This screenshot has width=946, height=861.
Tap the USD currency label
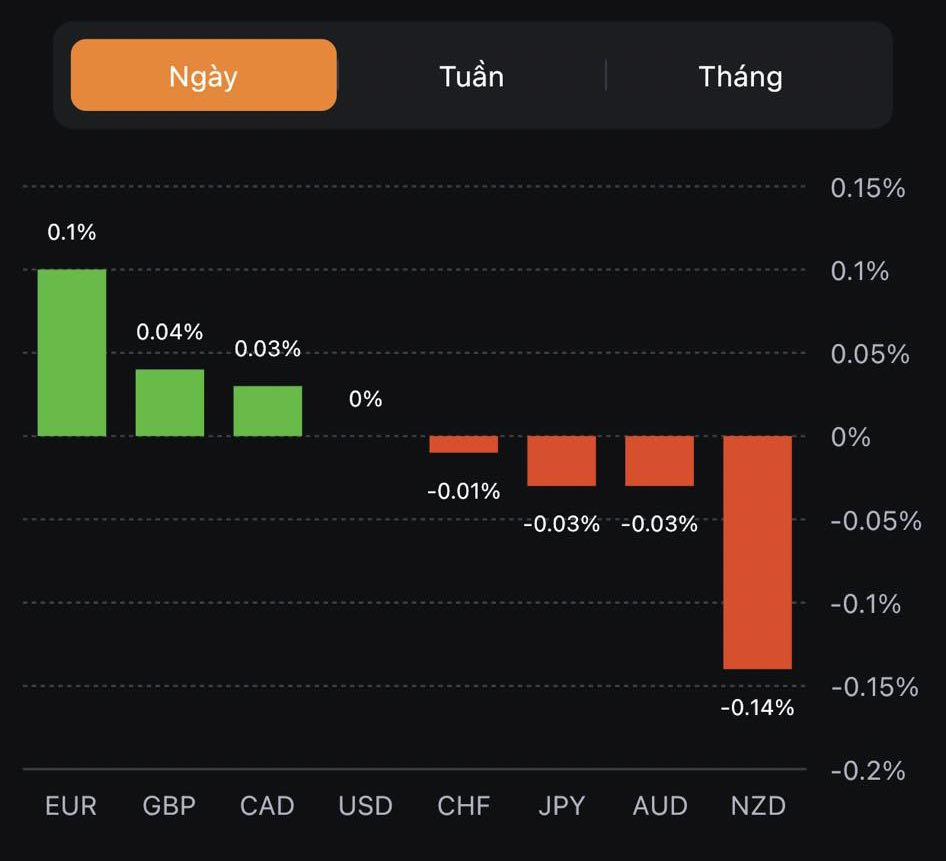tap(365, 806)
